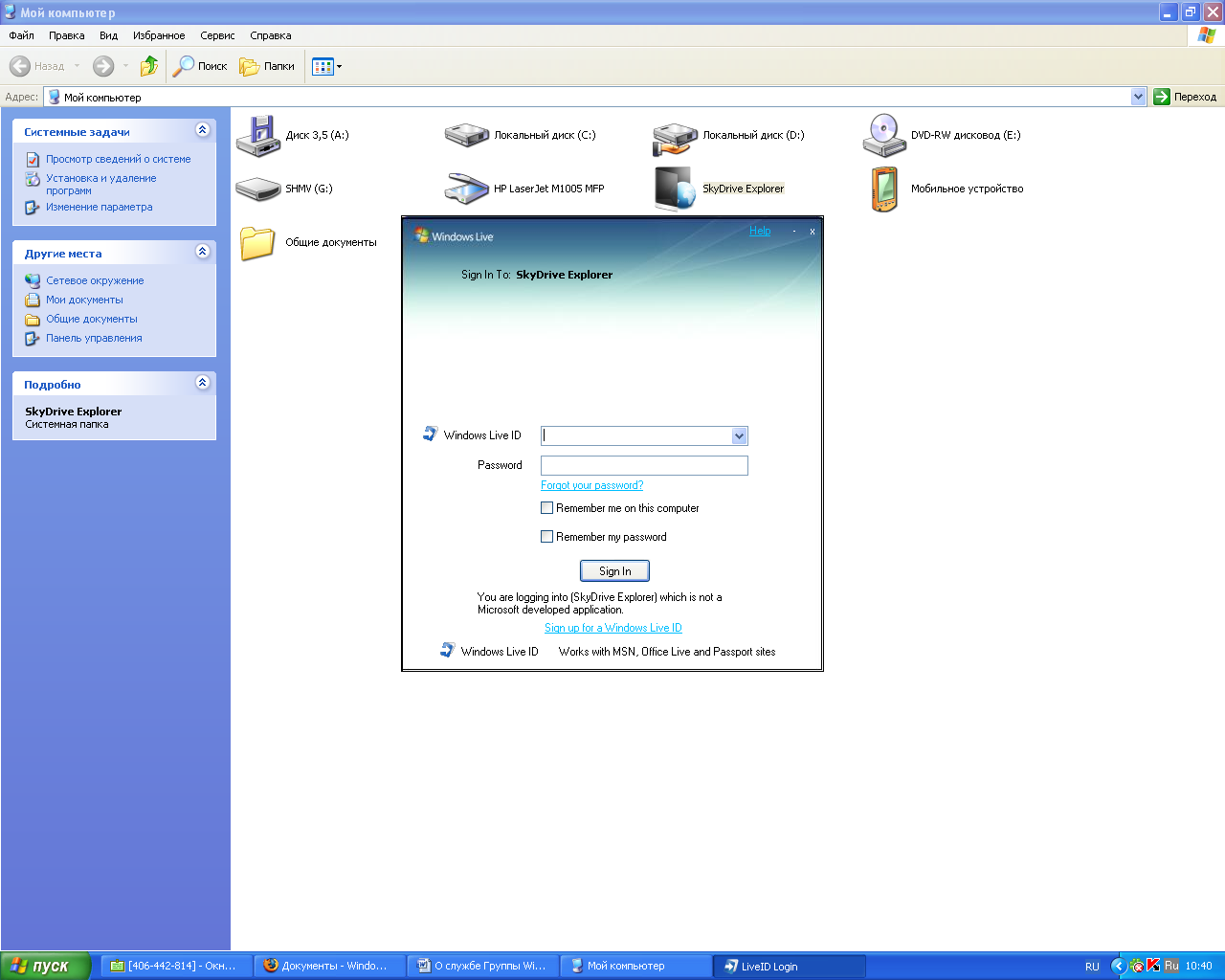Viewport: 1225px width, 980px height.
Task: Collapse the Подробно panel
Action: click(202, 382)
